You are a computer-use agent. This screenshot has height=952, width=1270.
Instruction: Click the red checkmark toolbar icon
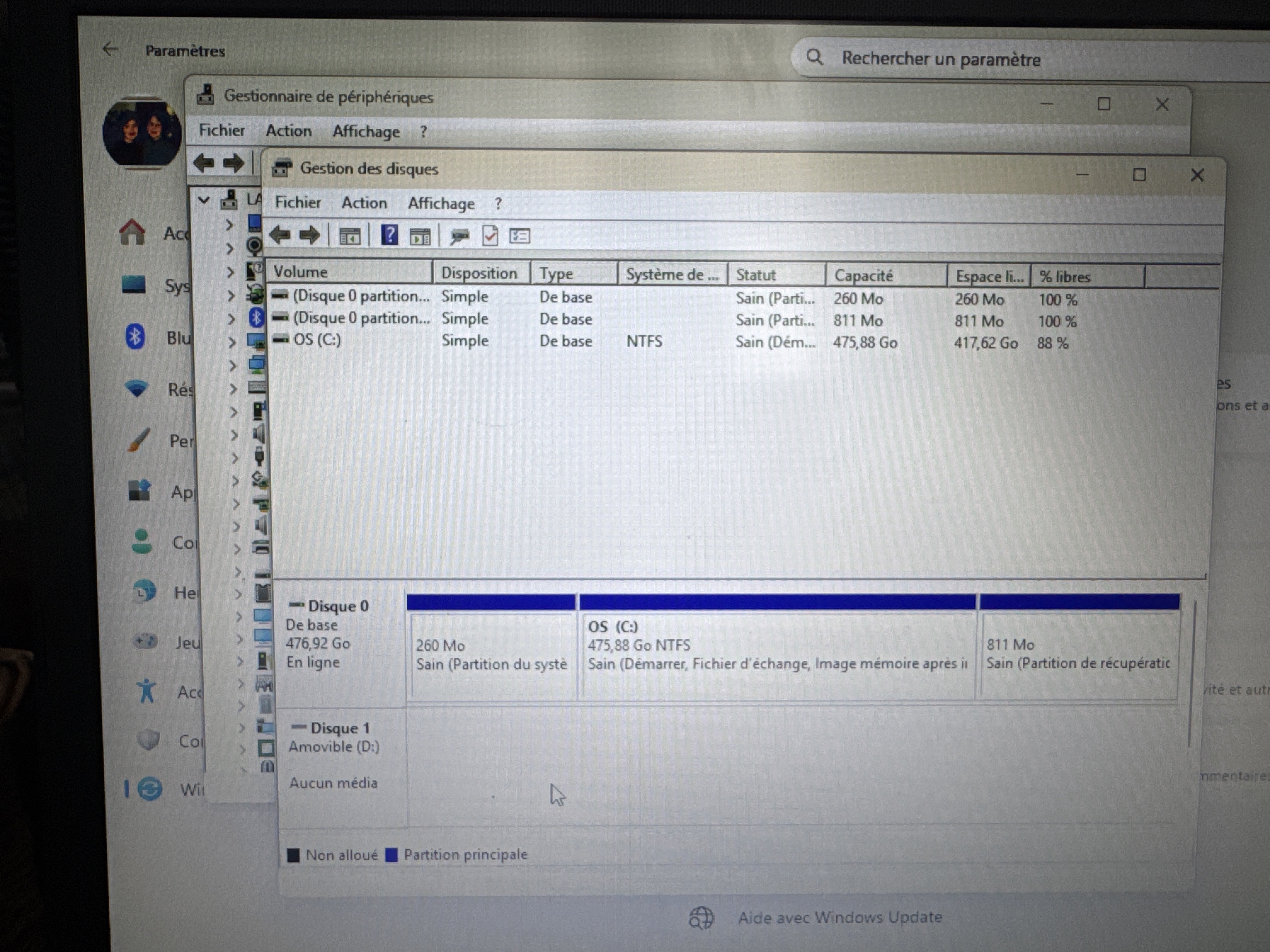tap(490, 236)
